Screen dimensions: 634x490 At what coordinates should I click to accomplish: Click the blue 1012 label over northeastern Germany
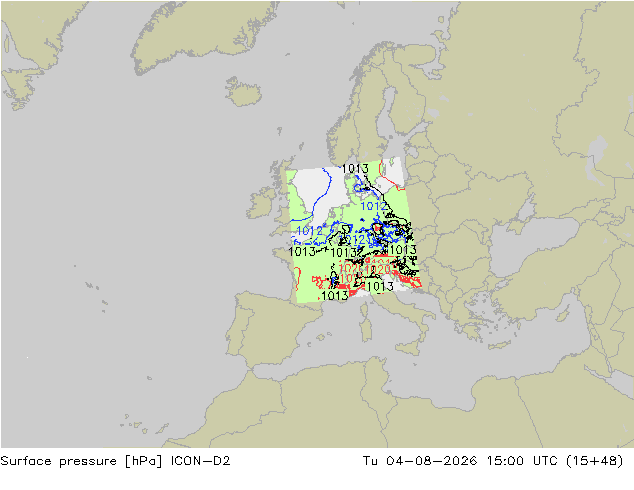pyautogui.click(x=374, y=206)
